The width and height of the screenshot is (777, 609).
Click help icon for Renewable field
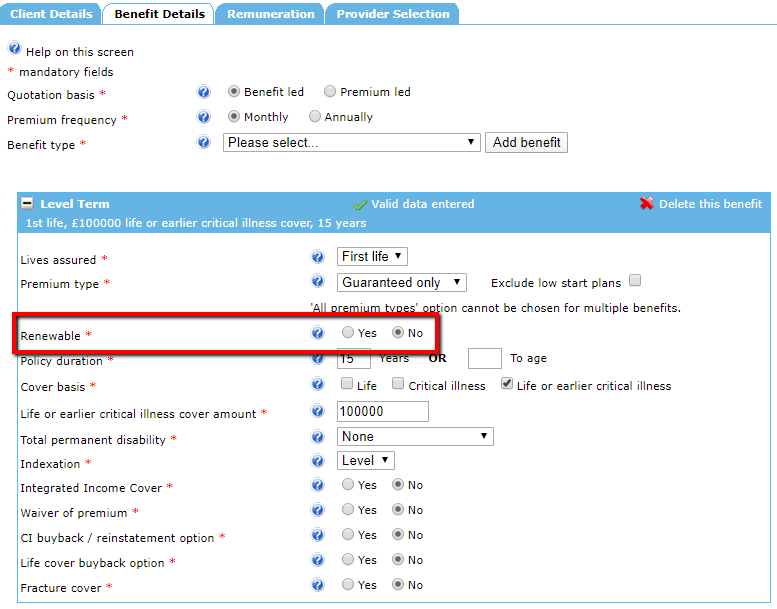[x=318, y=333]
